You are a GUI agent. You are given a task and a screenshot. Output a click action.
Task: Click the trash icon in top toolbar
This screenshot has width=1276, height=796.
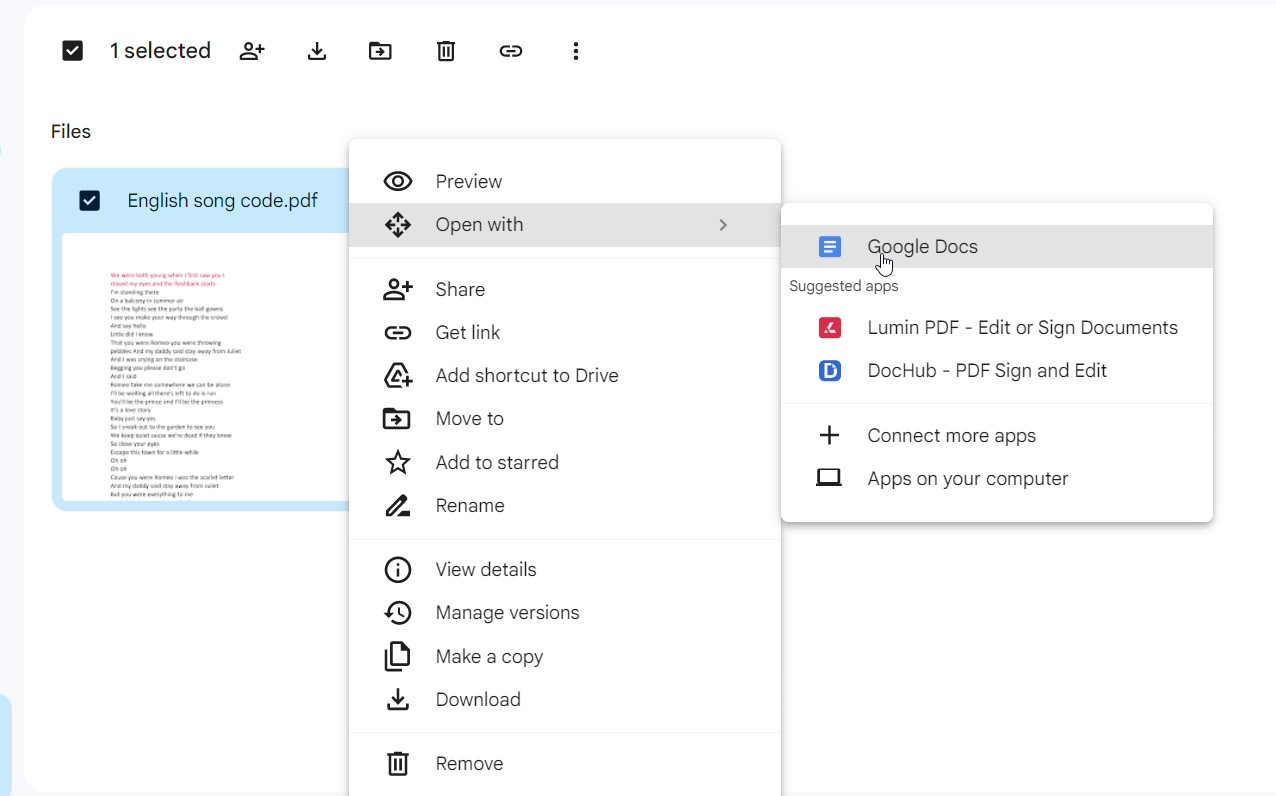[x=446, y=51]
